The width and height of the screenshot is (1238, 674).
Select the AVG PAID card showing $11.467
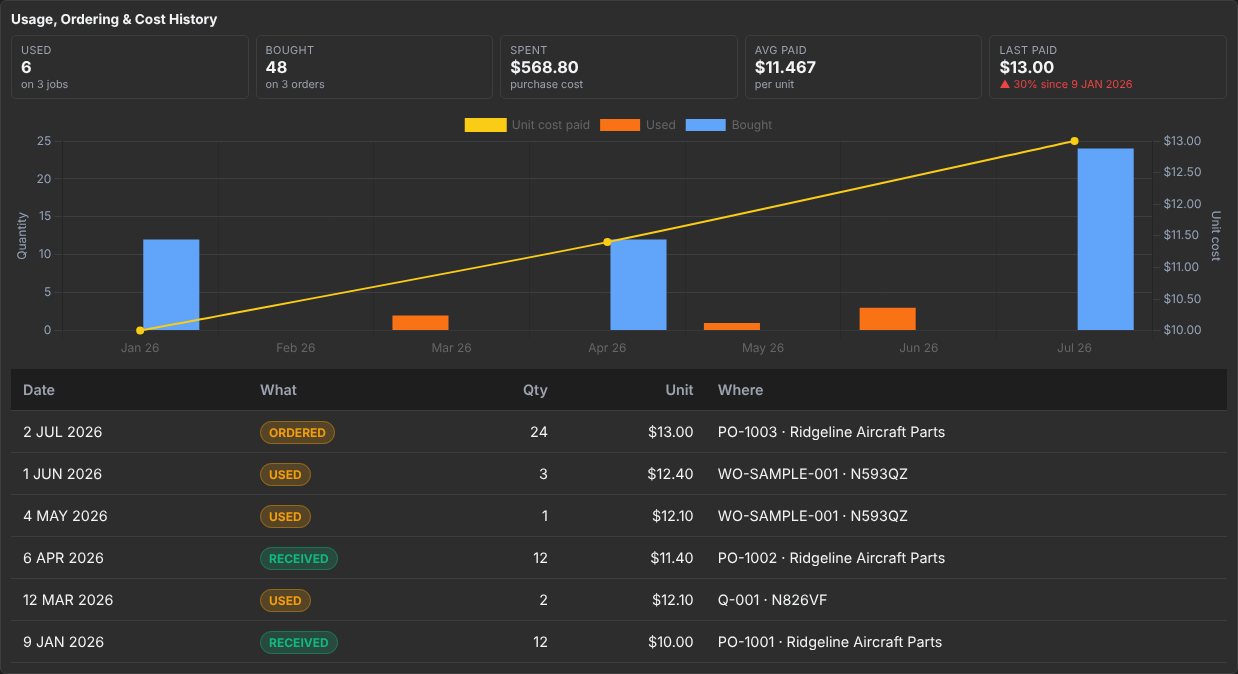[x=863, y=67]
